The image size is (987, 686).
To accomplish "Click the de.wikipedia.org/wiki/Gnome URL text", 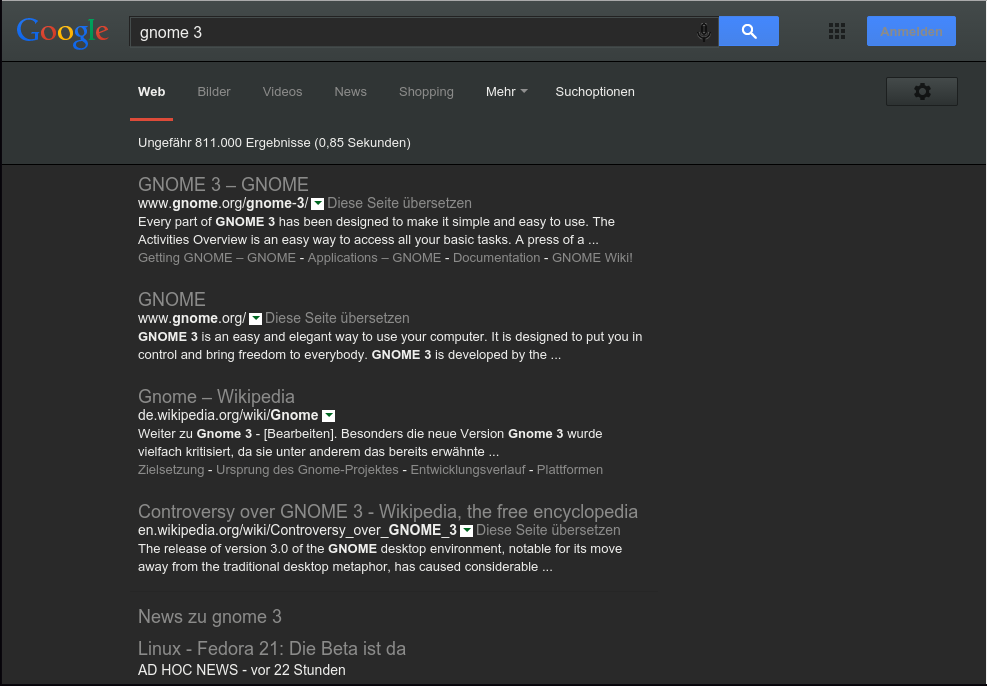I will tap(228, 415).
